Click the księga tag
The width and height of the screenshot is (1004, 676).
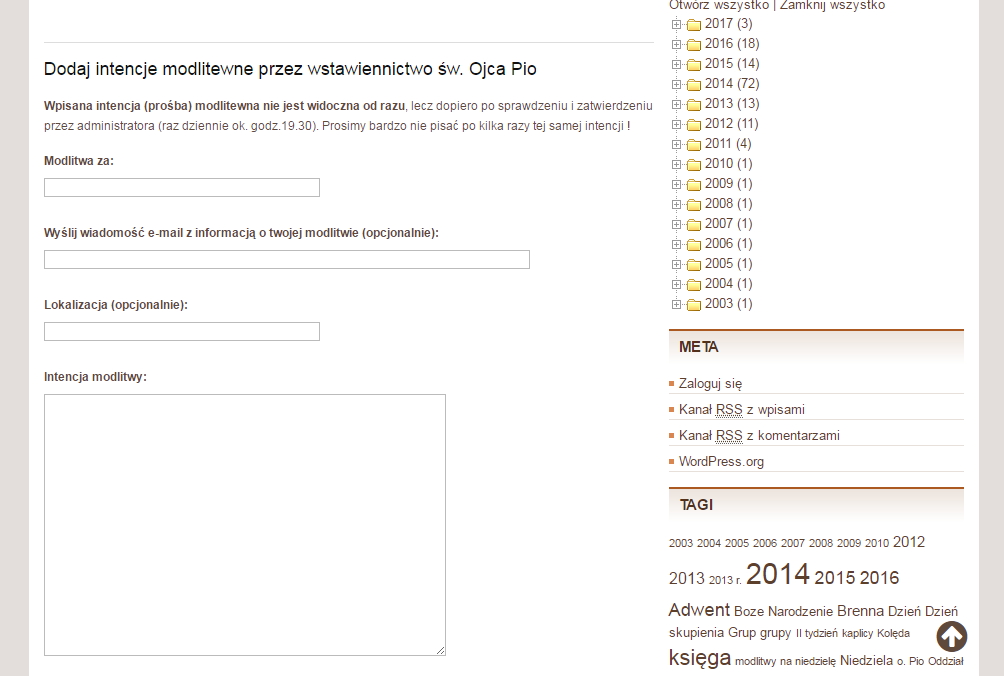pyautogui.click(x=699, y=656)
